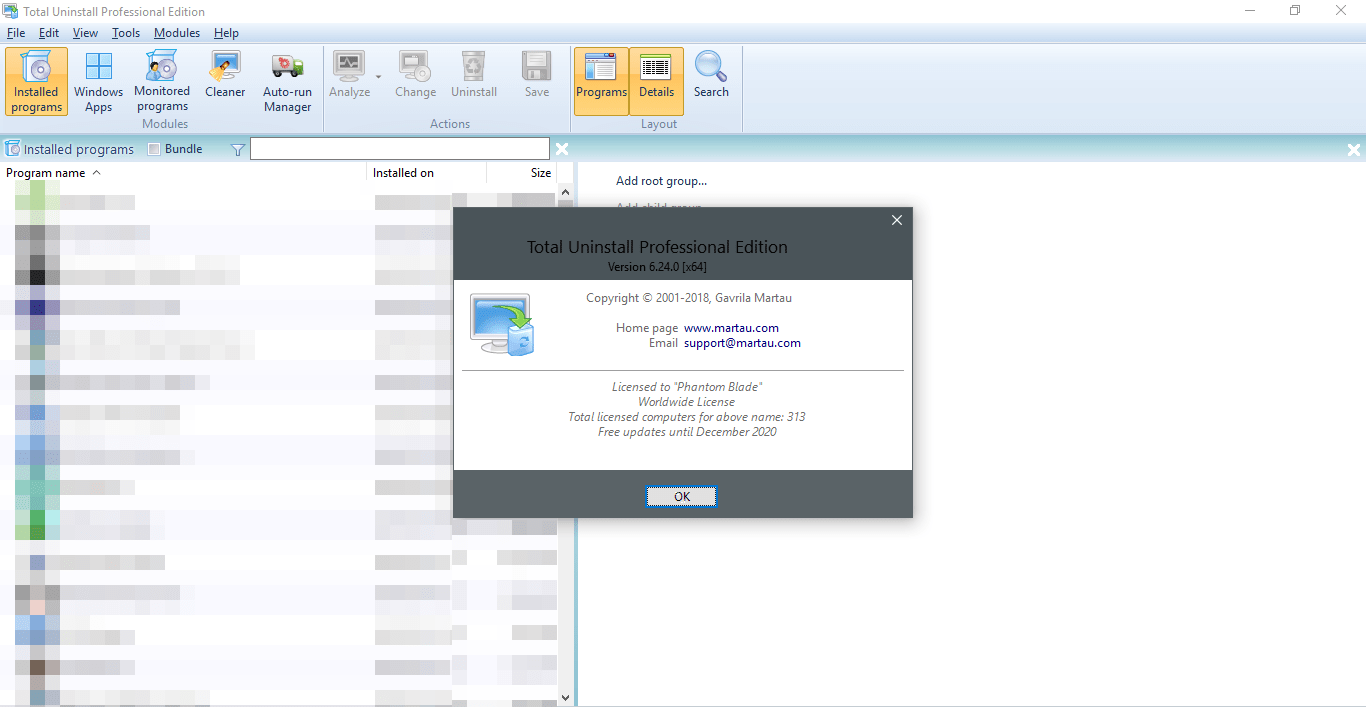Screen dimensions: 1366x707
Task: Launch the Cleaner tool
Action: [x=225, y=75]
